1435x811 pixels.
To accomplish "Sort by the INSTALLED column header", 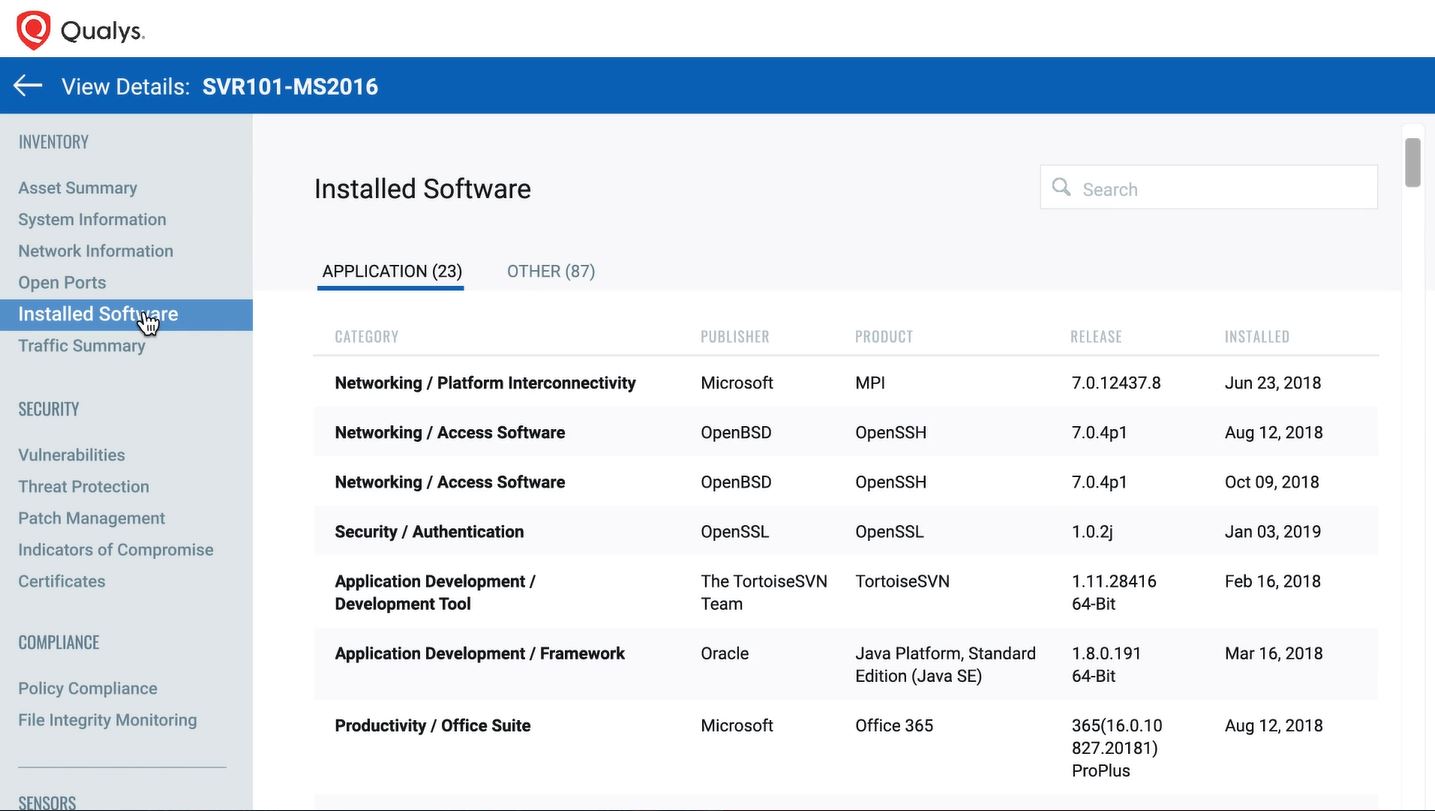I will point(1257,337).
